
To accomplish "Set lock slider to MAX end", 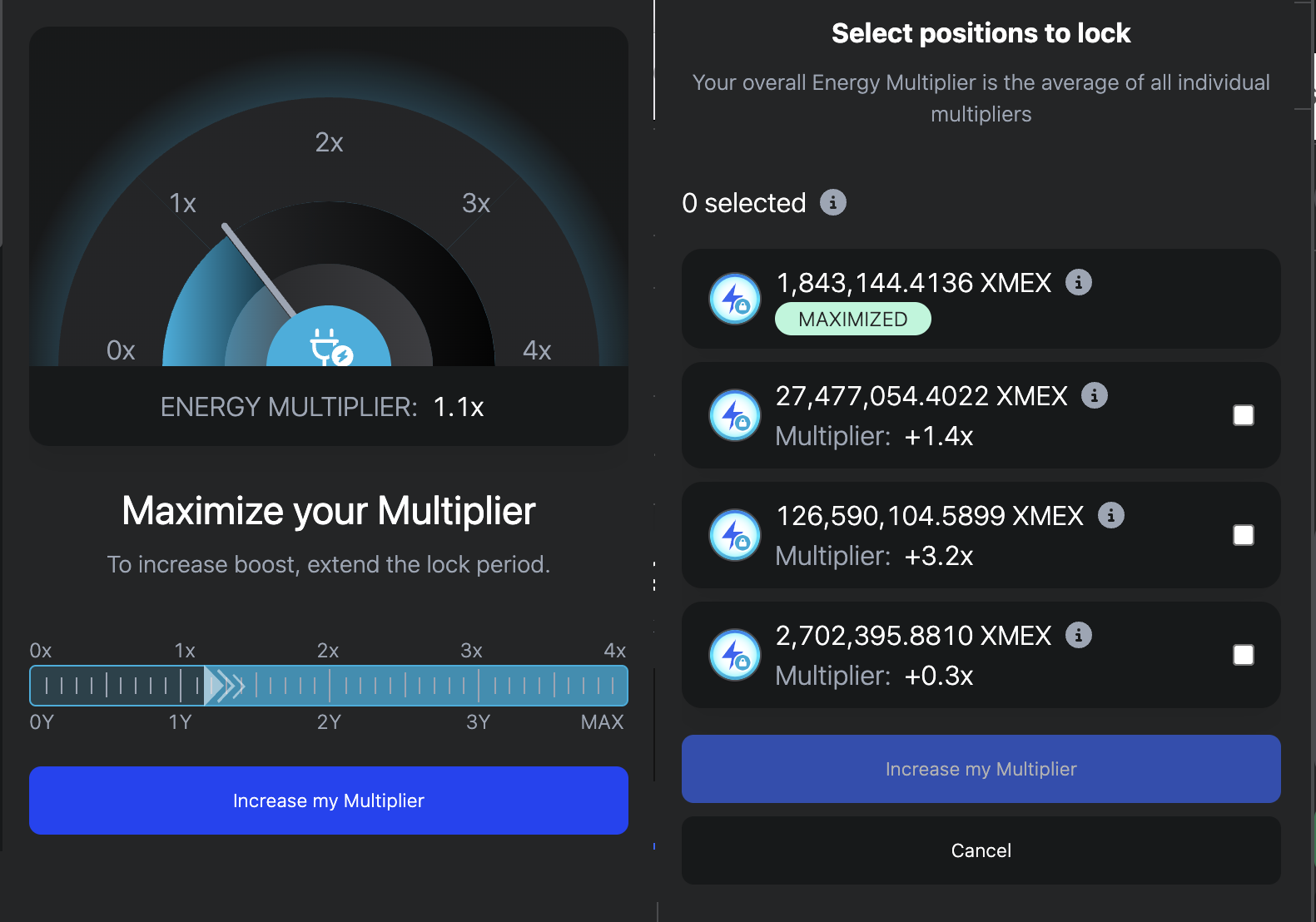I will coord(623,686).
